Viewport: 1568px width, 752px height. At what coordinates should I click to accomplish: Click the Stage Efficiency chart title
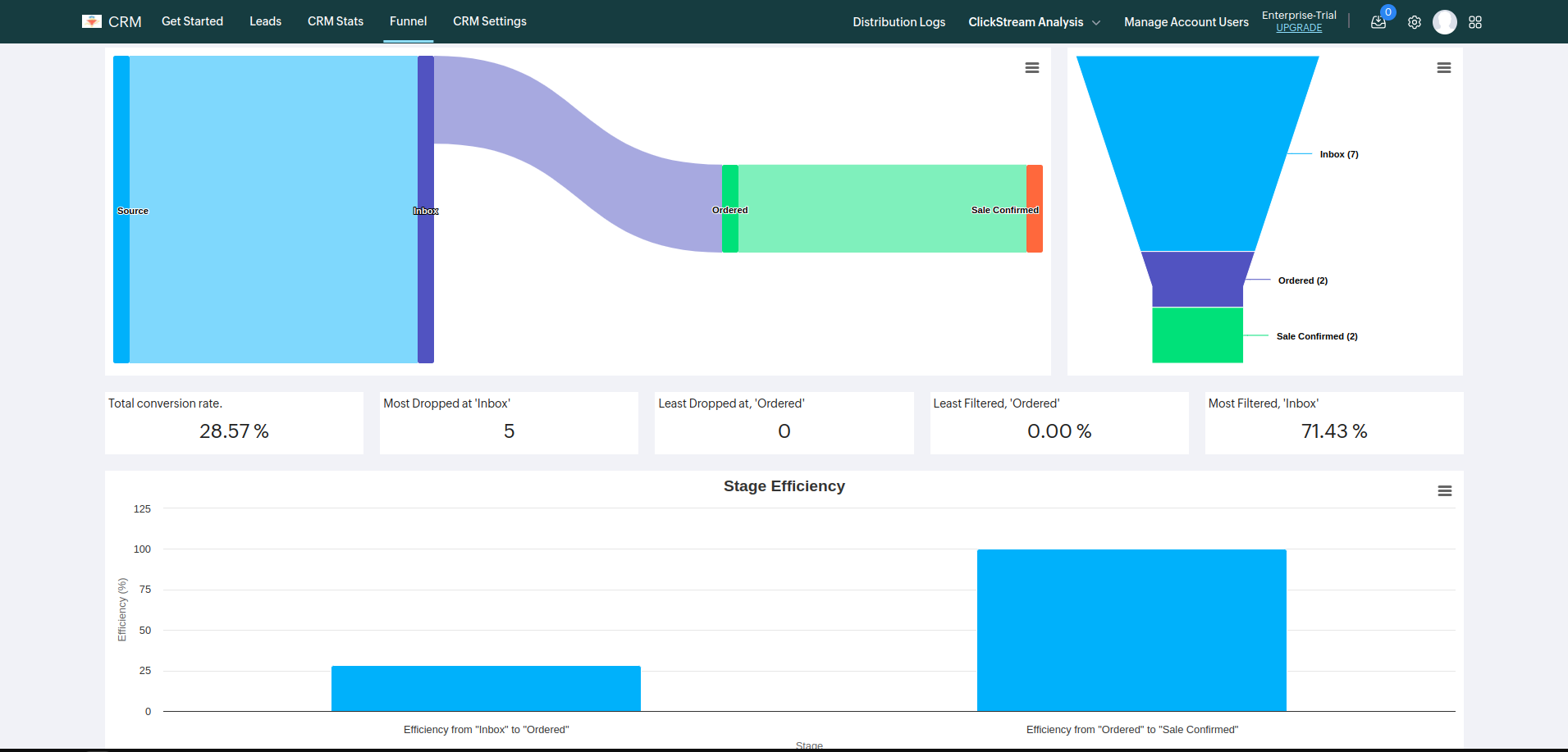[x=784, y=486]
